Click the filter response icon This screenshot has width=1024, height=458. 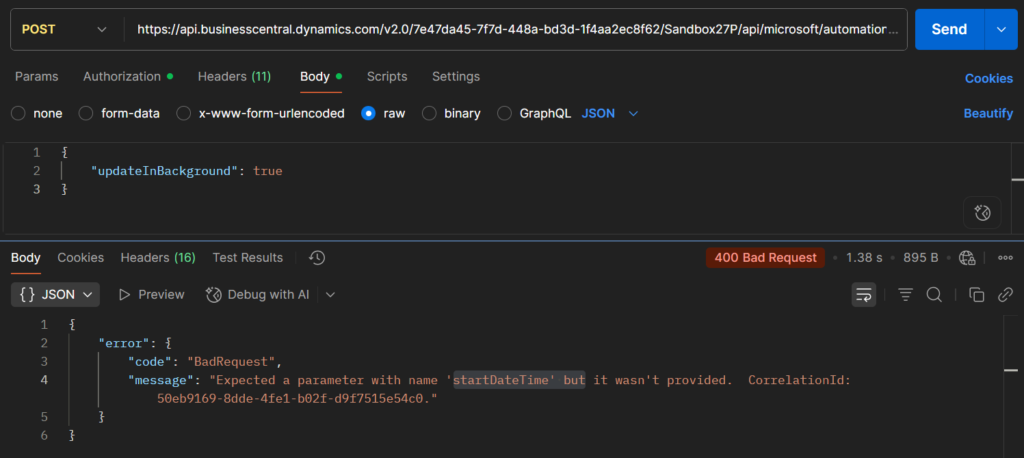pyautogui.click(x=905, y=294)
